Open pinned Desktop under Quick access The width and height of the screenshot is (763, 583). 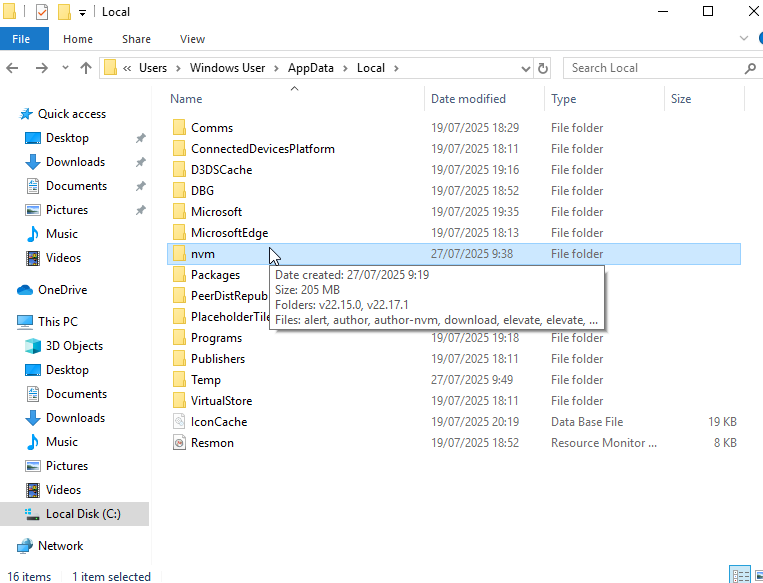pyautogui.click(x=67, y=138)
